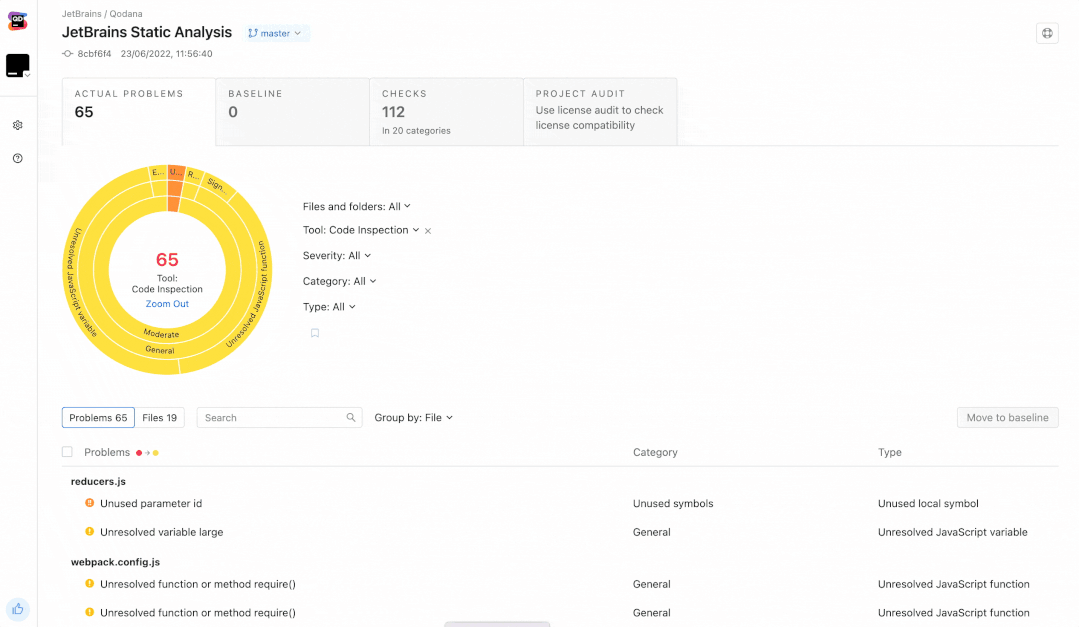Click the severity sort dots by Problems
The height and width of the screenshot is (627, 1079).
[x=147, y=453]
